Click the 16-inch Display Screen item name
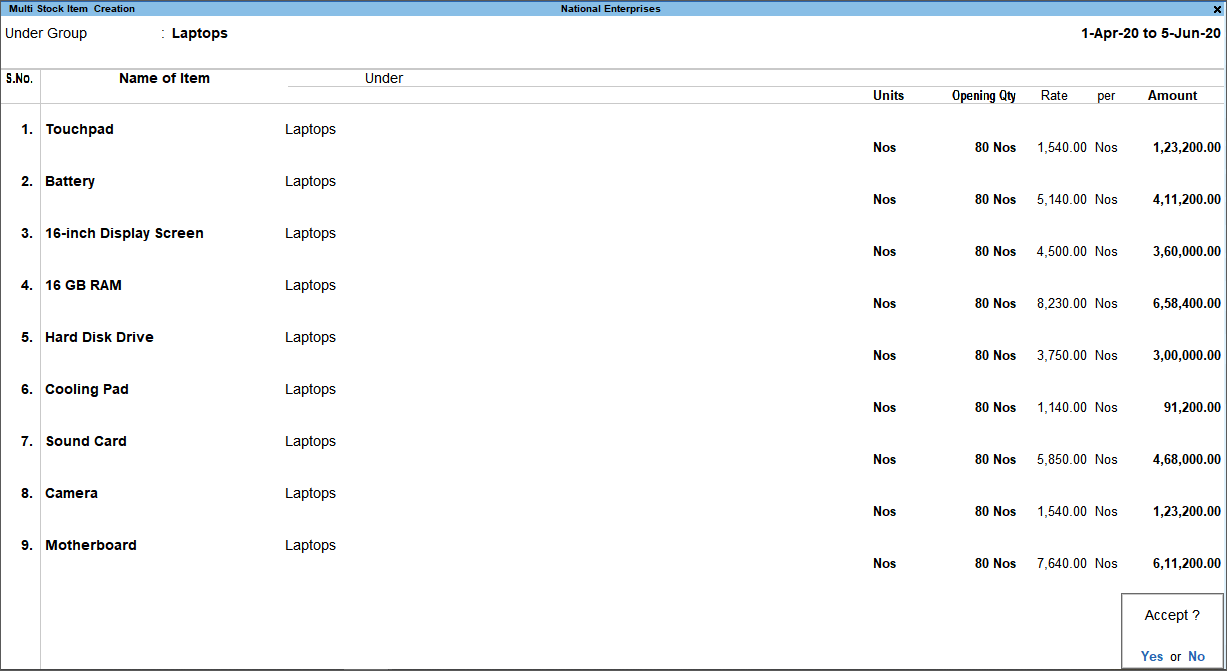1227x671 pixels. click(124, 233)
